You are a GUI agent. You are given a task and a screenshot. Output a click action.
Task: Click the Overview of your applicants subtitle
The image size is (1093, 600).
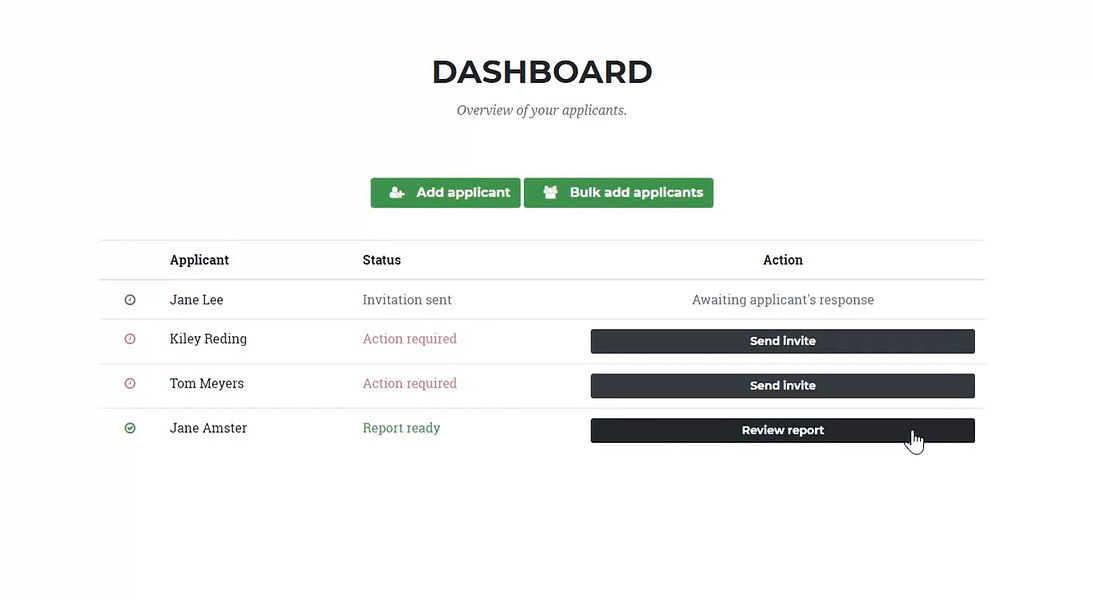(x=542, y=110)
